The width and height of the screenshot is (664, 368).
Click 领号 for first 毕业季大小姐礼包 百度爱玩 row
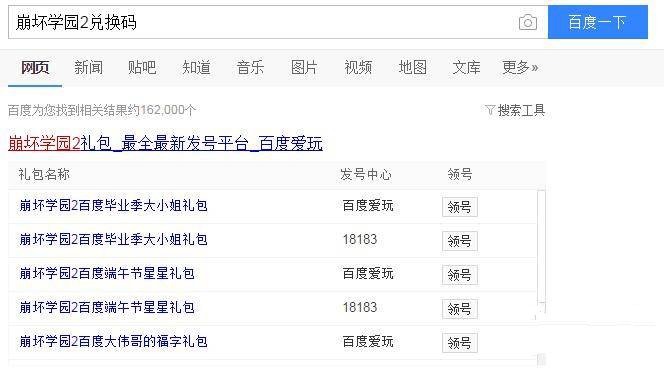(x=459, y=207)
